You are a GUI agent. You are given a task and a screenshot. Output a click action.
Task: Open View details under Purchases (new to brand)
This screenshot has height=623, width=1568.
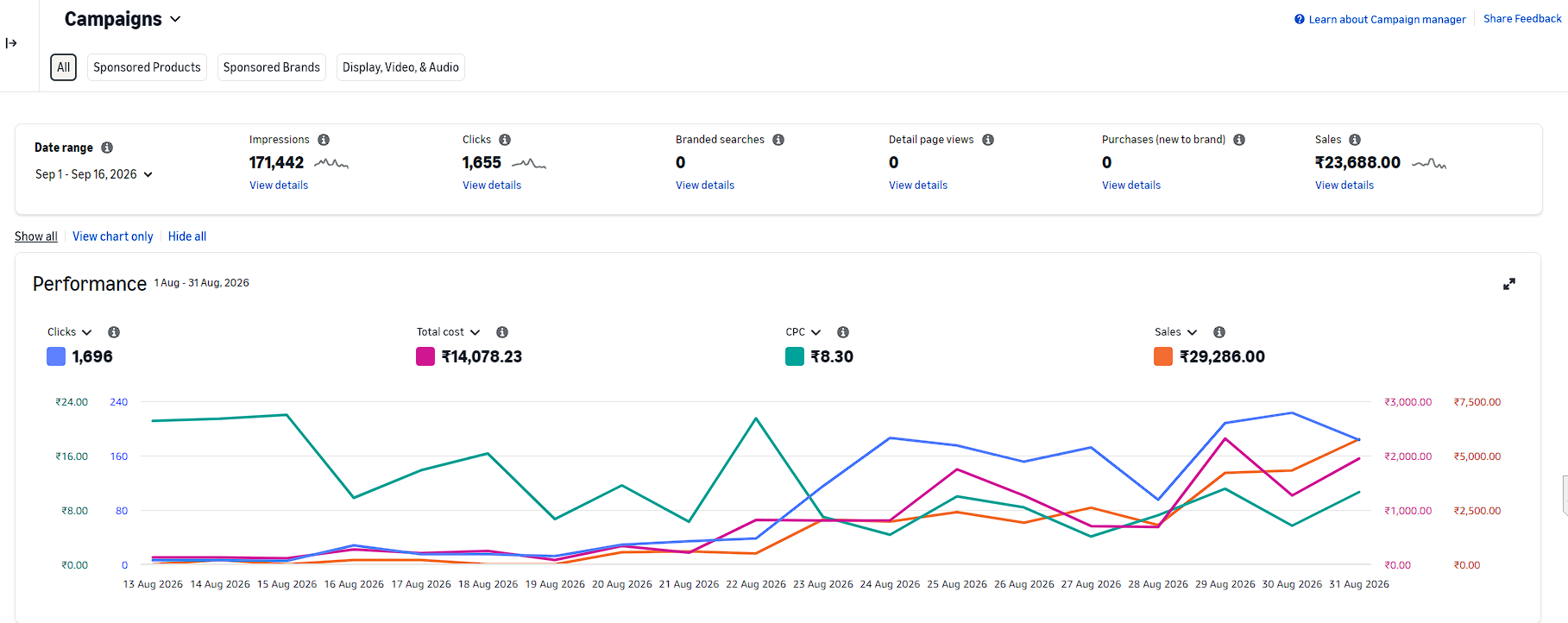(x=1131, y=186)
